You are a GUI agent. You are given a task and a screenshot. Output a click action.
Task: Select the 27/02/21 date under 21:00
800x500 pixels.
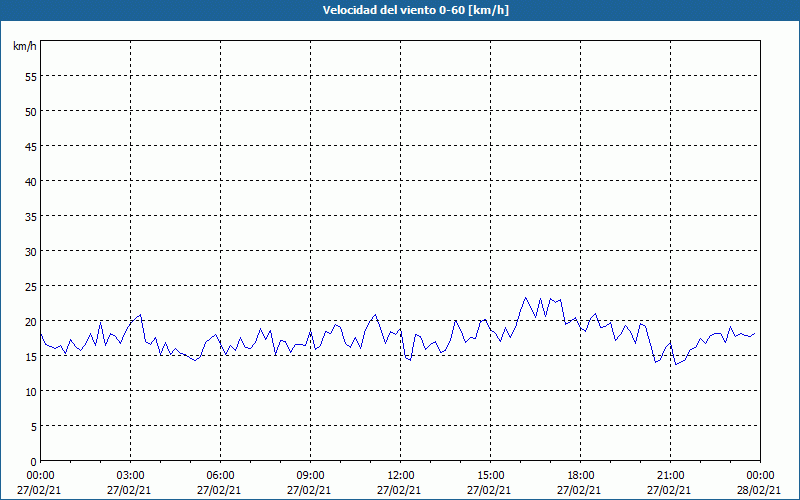click(x=669, y=490)
